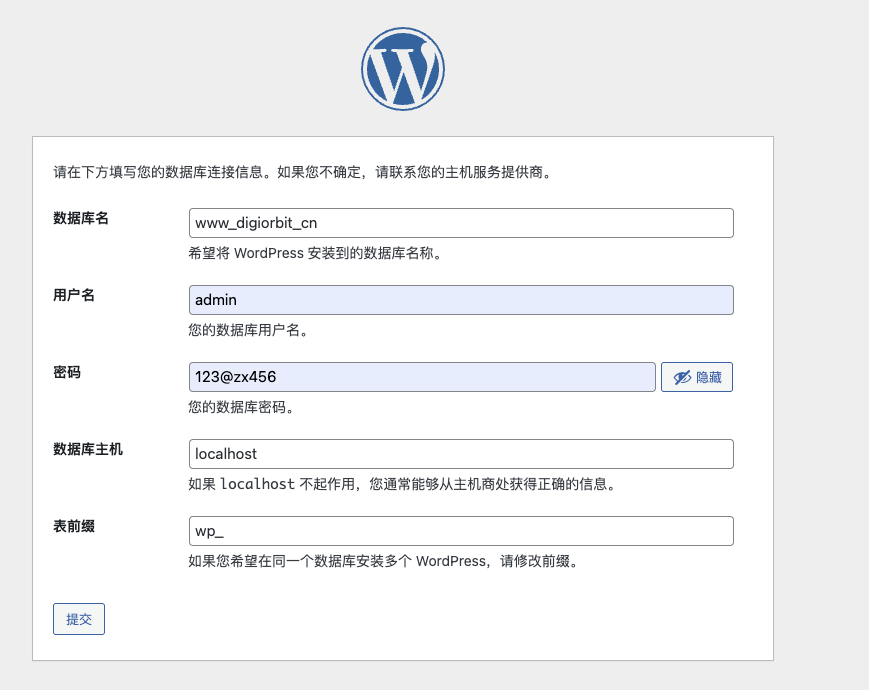Viewport: 869px width, 690px height.
Task: Click the 数据库名 input field
Action: click(x=461, y=223)
